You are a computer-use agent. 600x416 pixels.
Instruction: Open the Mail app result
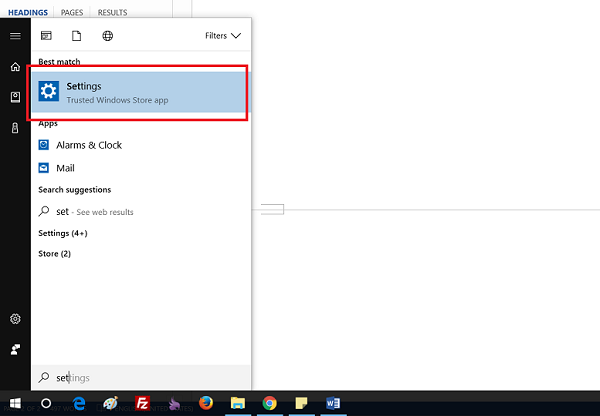[x=65, y=168]
